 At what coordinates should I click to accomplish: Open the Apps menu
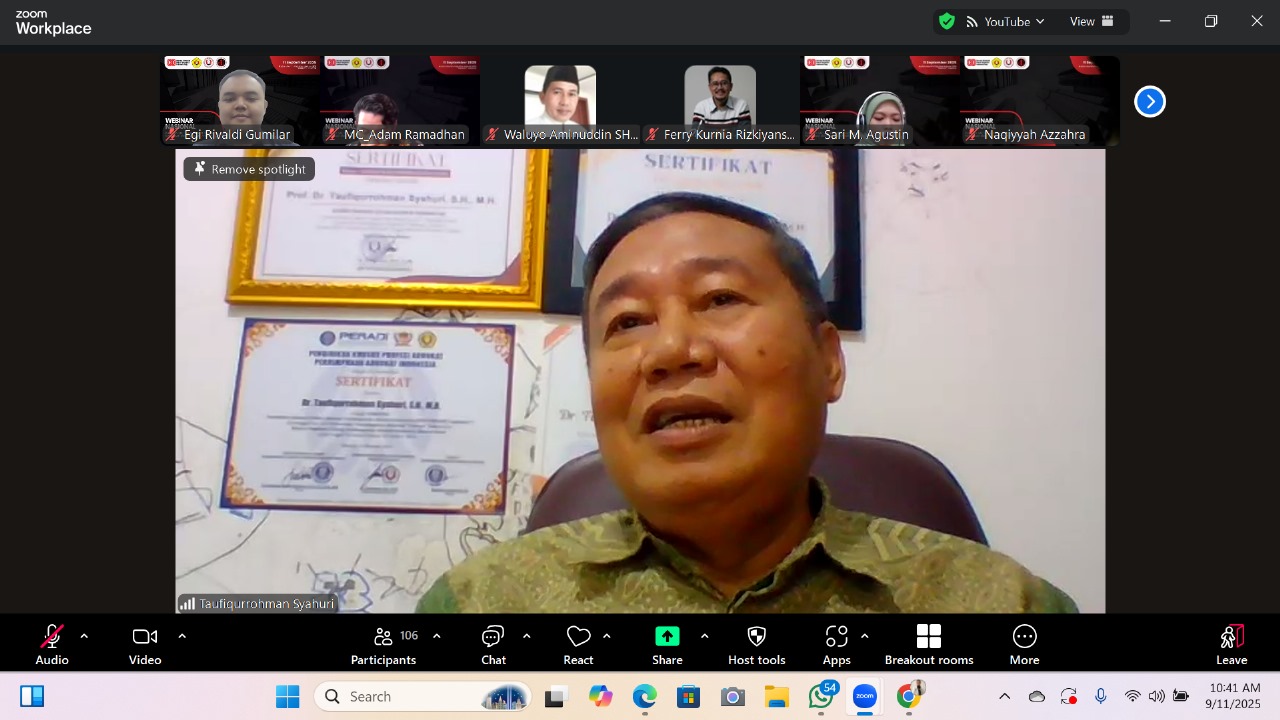837,645
